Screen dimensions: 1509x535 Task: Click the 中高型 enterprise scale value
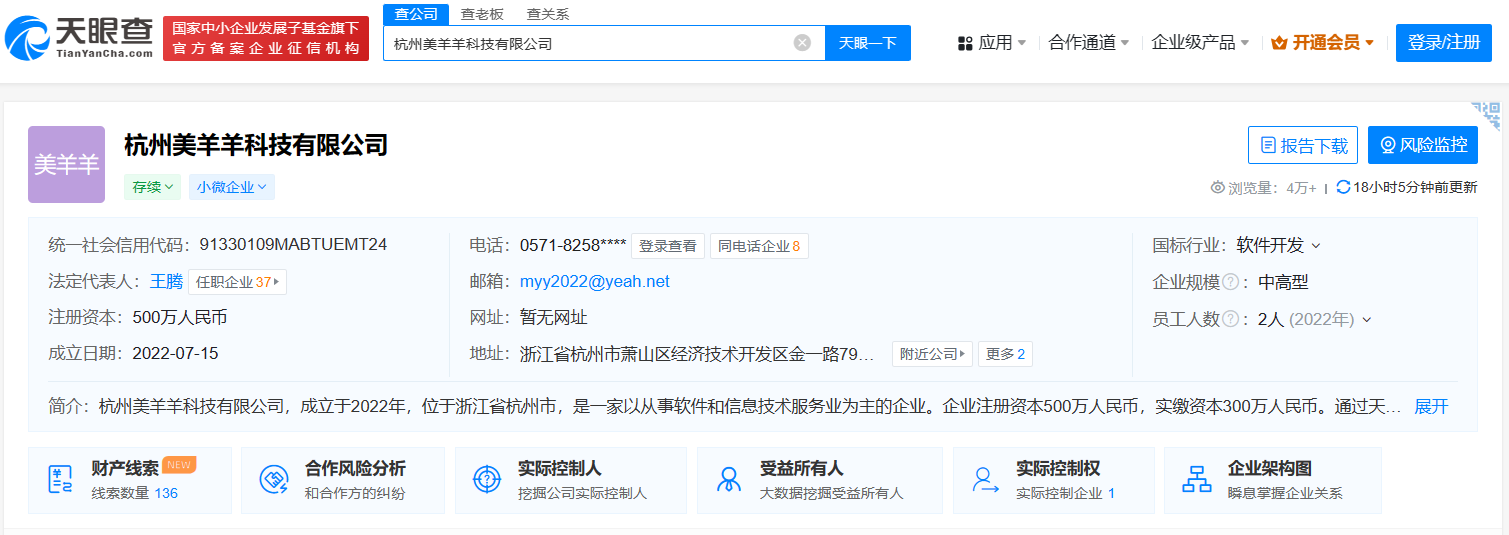(1283, 283)
